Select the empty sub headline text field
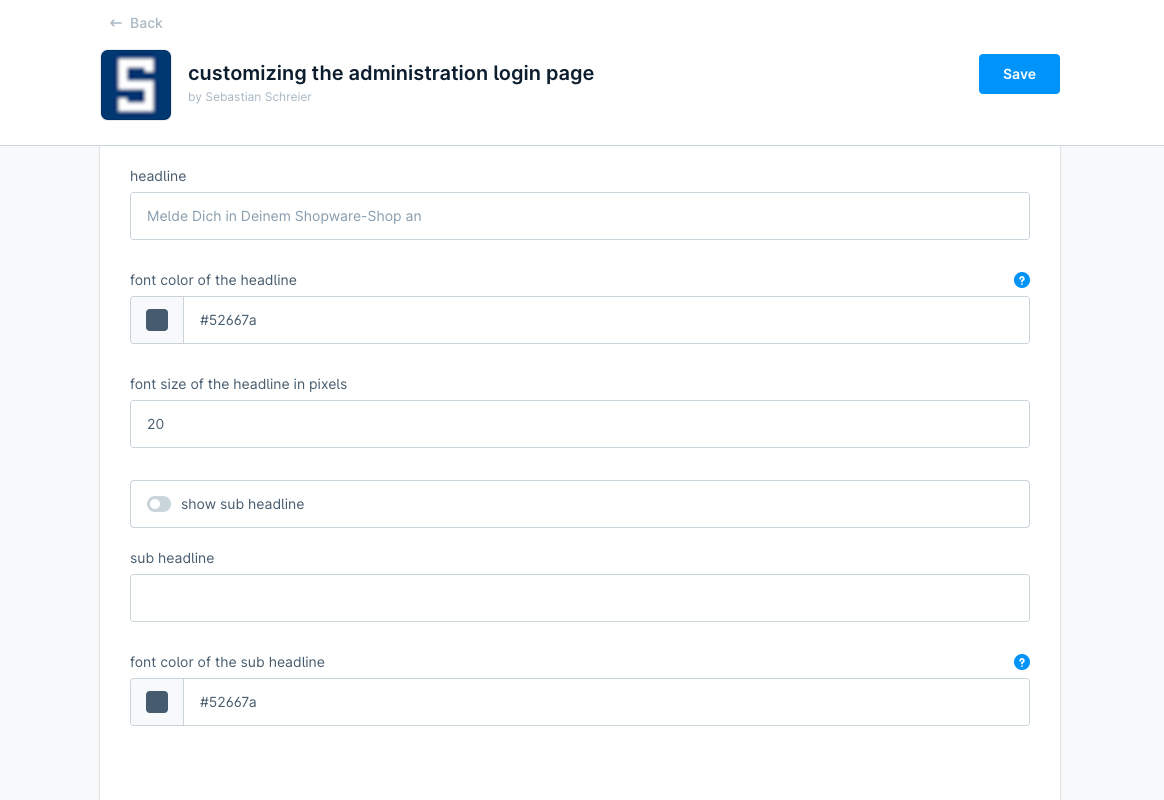 580,598
